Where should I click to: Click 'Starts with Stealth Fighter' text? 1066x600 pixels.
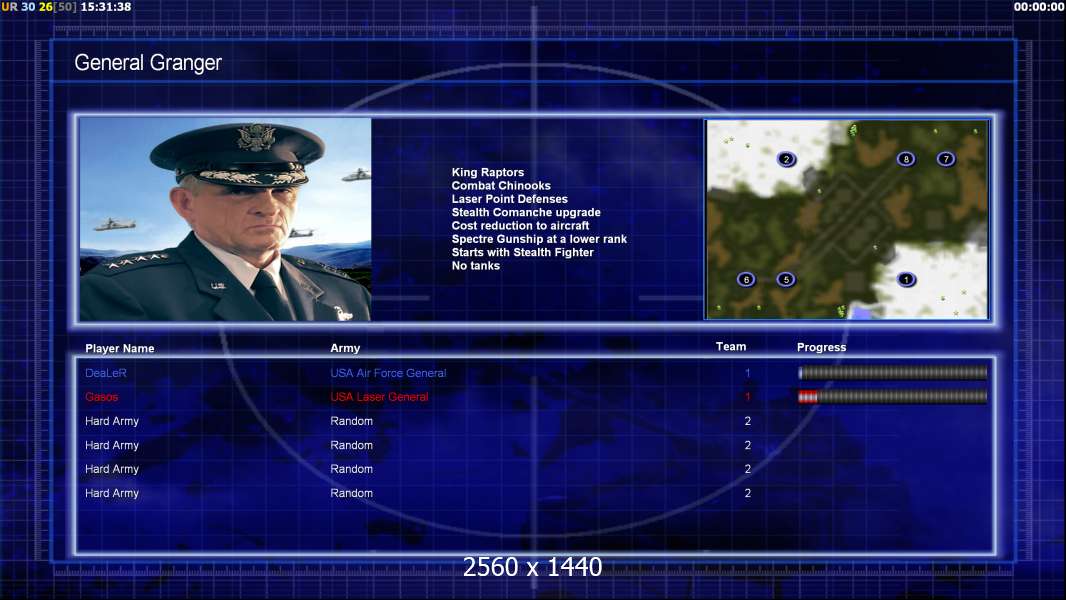coord(522,252)
